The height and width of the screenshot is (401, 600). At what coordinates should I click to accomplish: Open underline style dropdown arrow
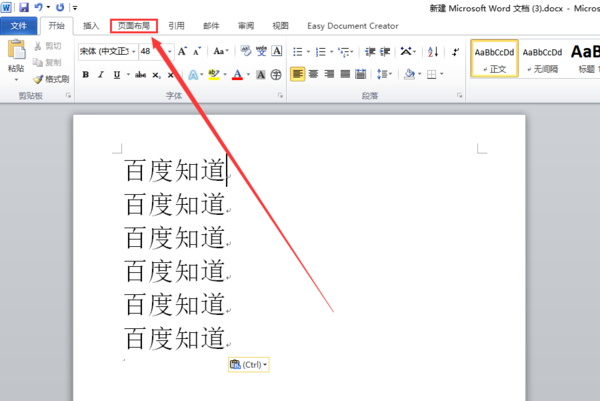point(128,75)
